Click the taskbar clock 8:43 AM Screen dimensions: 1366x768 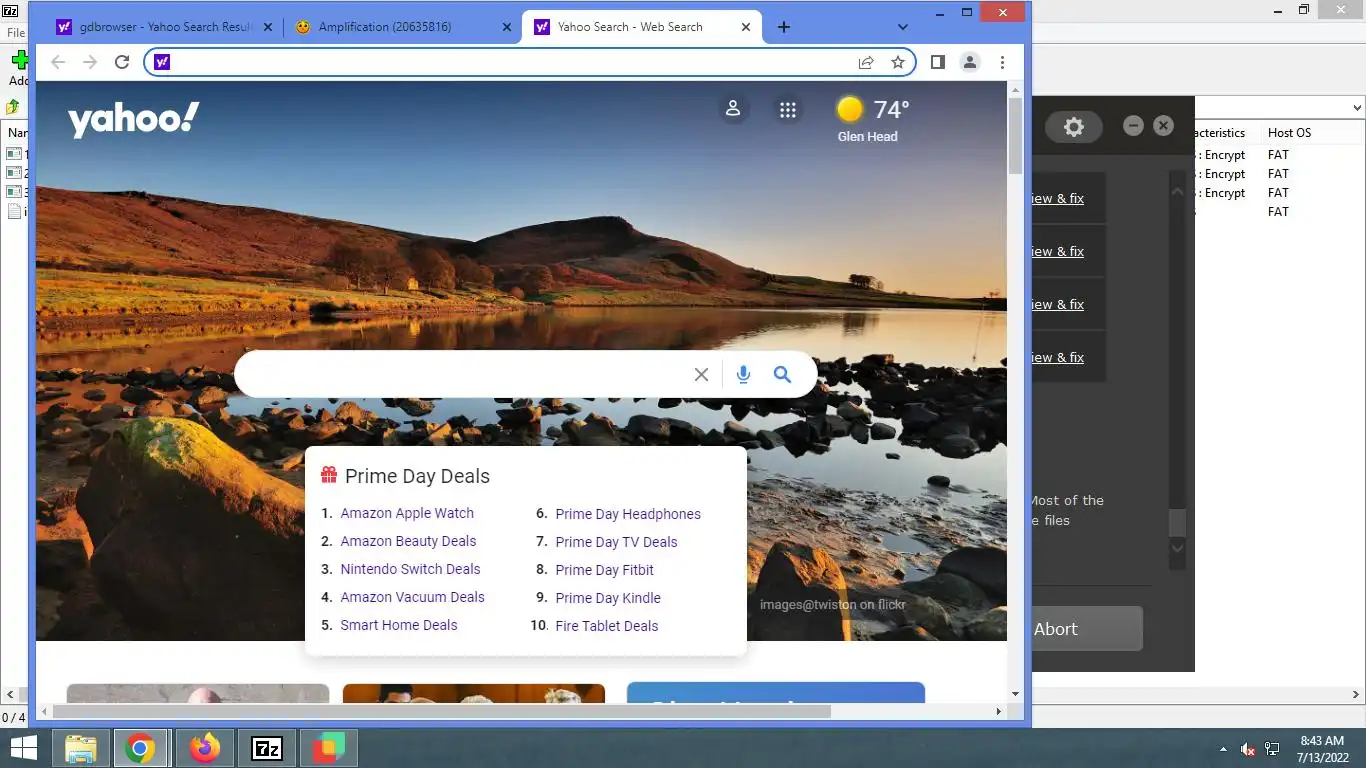click(x=1321, y=741)
